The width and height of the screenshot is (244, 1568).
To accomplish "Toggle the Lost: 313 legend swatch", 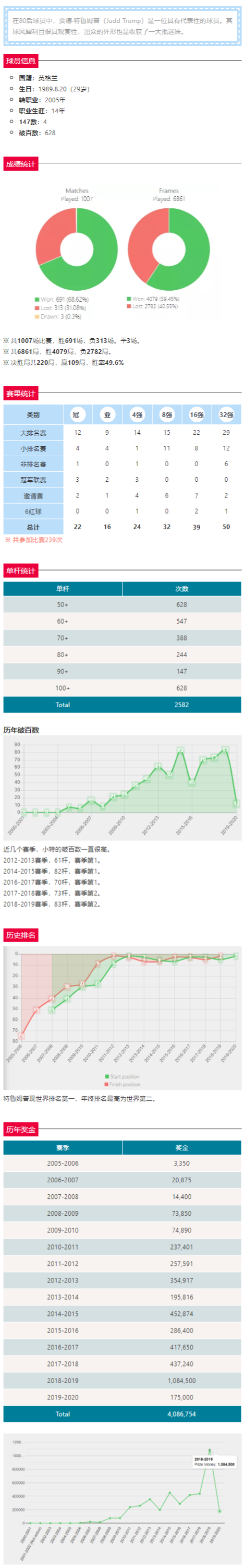I will (x=37, y=308).
